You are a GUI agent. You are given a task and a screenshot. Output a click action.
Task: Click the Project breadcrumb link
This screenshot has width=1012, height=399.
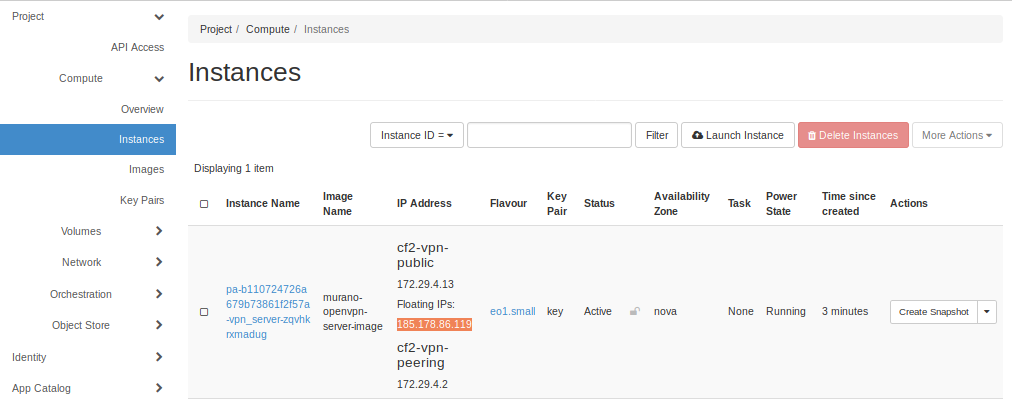(216, 29)
